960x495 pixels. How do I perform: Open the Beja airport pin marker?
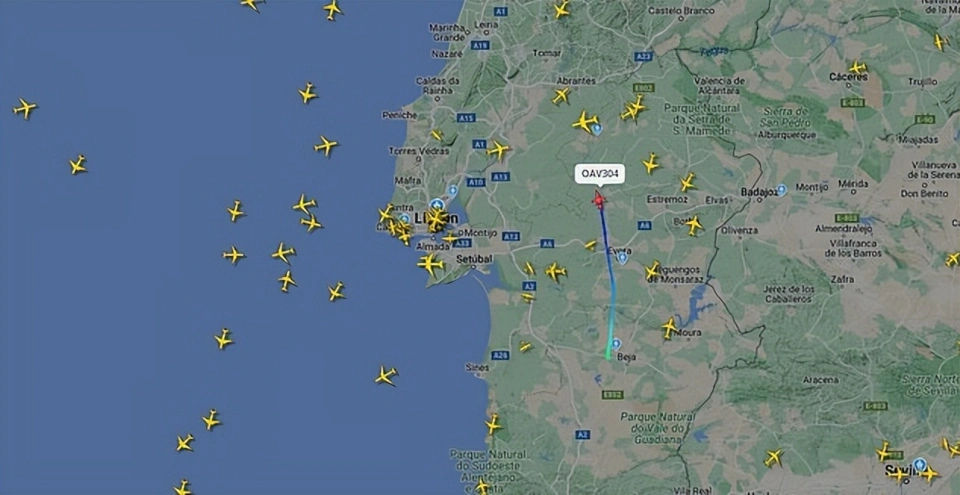[617, 344]
